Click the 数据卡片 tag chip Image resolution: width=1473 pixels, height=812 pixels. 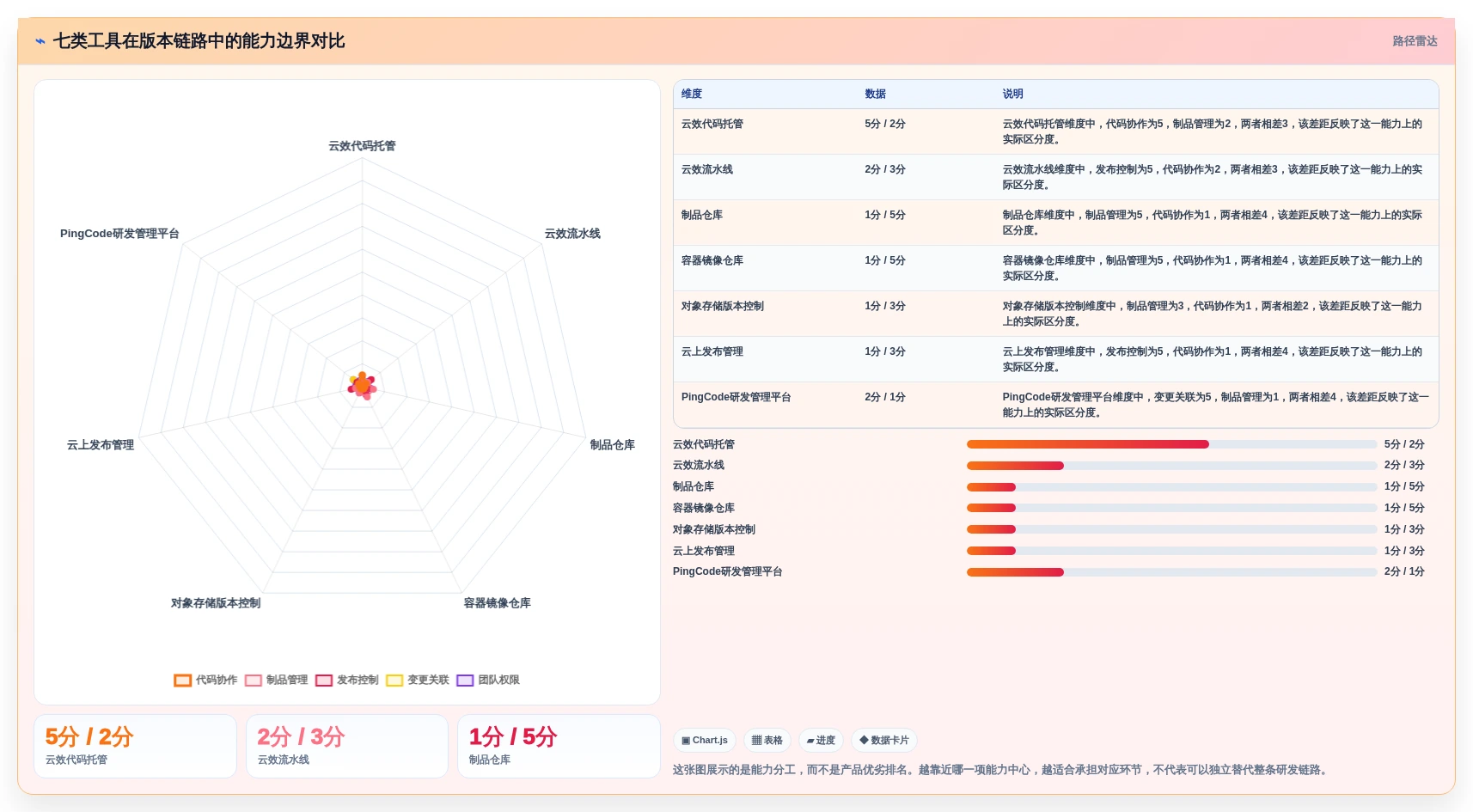[x=884, y=740]
